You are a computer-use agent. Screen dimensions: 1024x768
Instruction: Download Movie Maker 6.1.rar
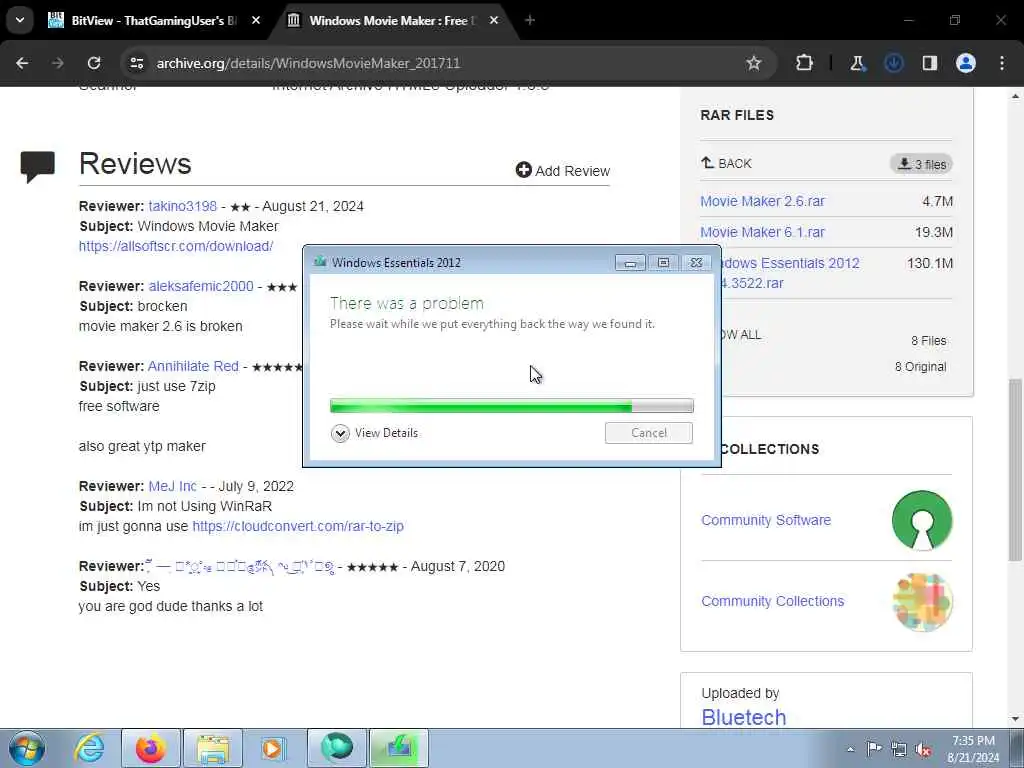point(762,232)
